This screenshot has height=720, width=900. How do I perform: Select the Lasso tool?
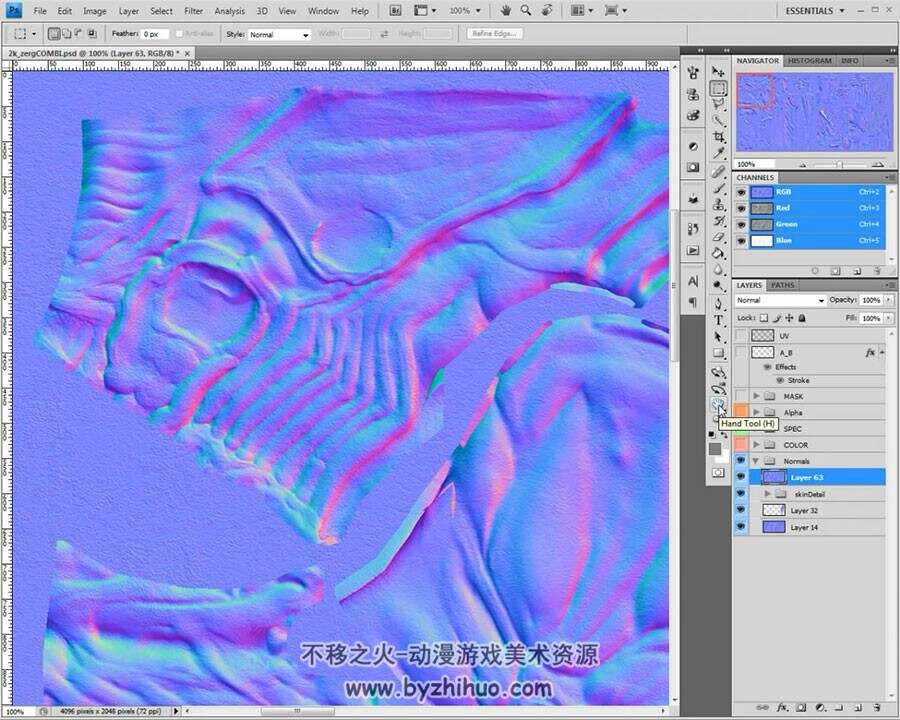[718, 104]
